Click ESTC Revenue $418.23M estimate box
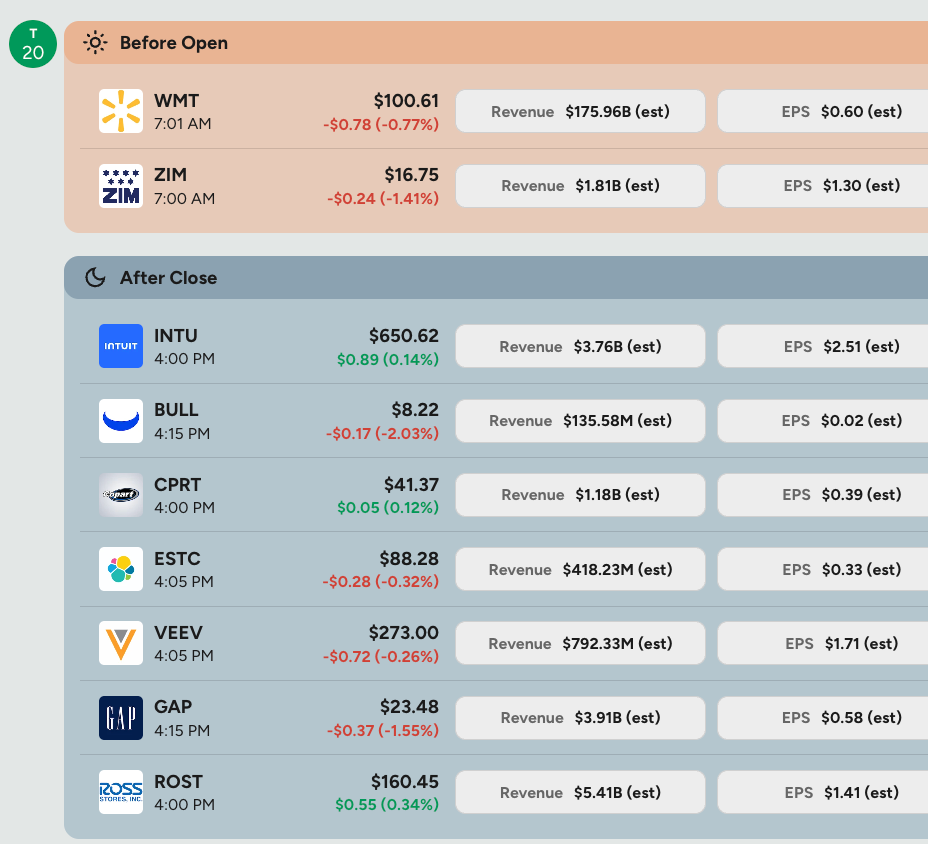Viewport: 928px width, 844px height. tap(580, 569)
